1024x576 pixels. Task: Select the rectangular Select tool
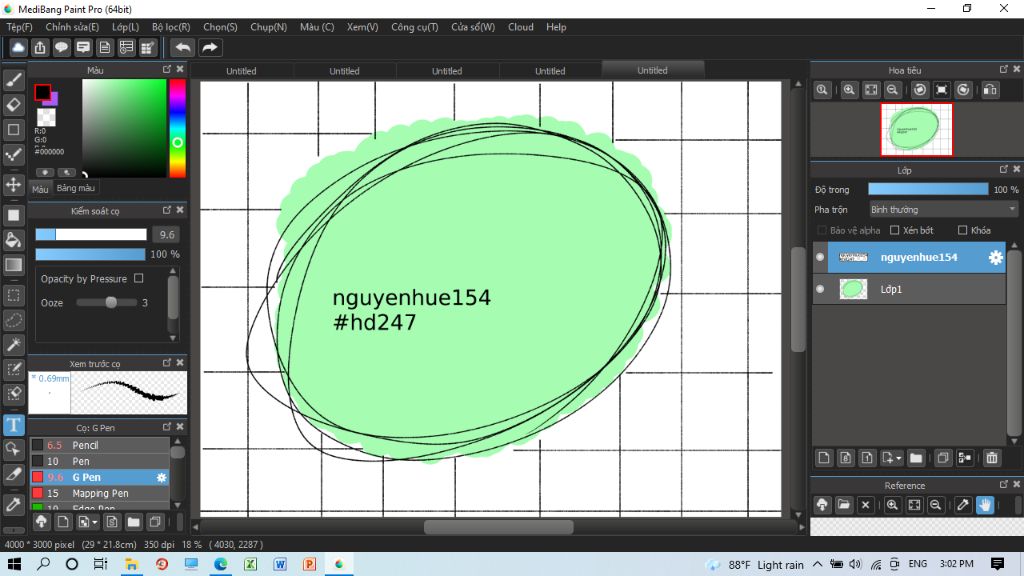[13, 295]
